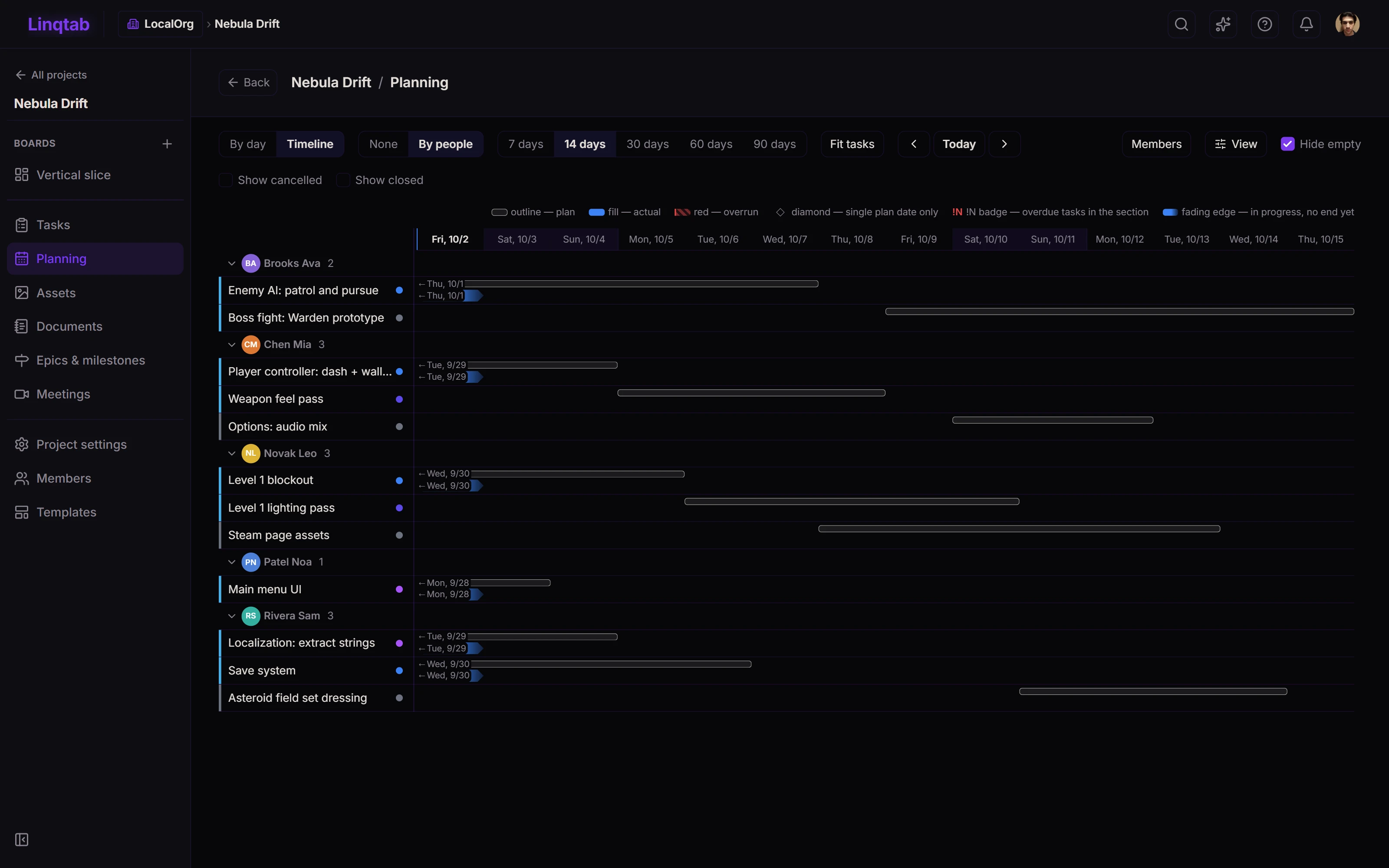Click the Back button

click(248, 82)
